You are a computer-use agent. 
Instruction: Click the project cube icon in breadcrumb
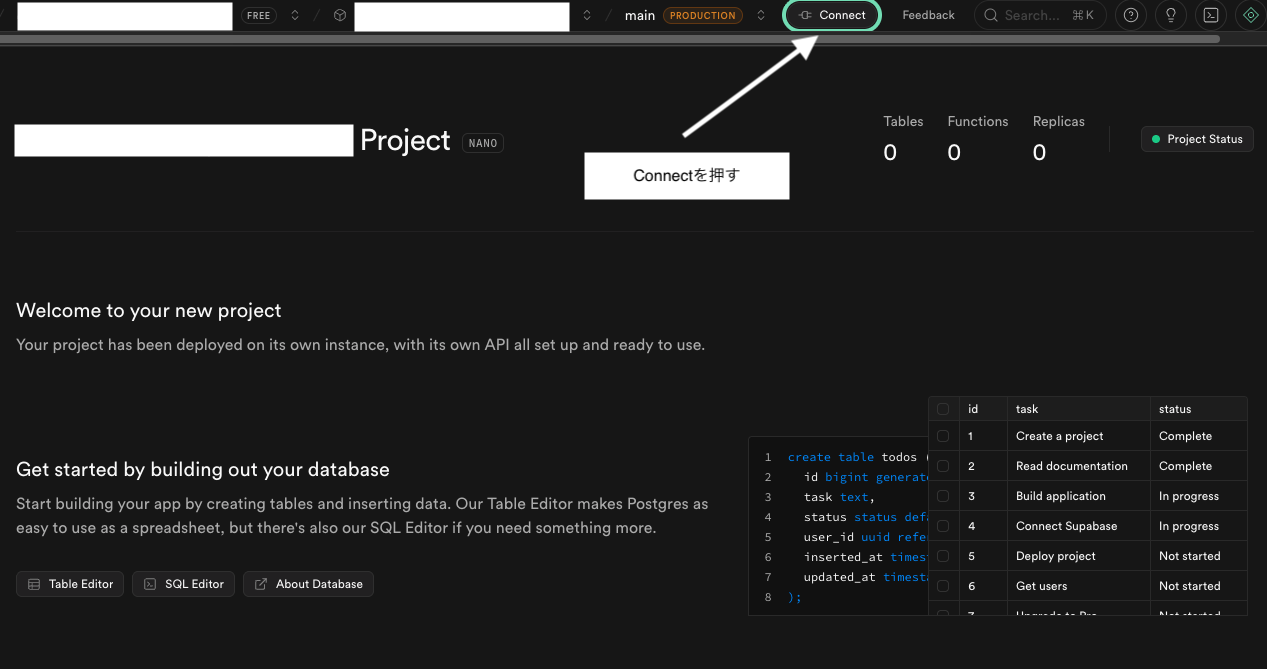[340, 15]
